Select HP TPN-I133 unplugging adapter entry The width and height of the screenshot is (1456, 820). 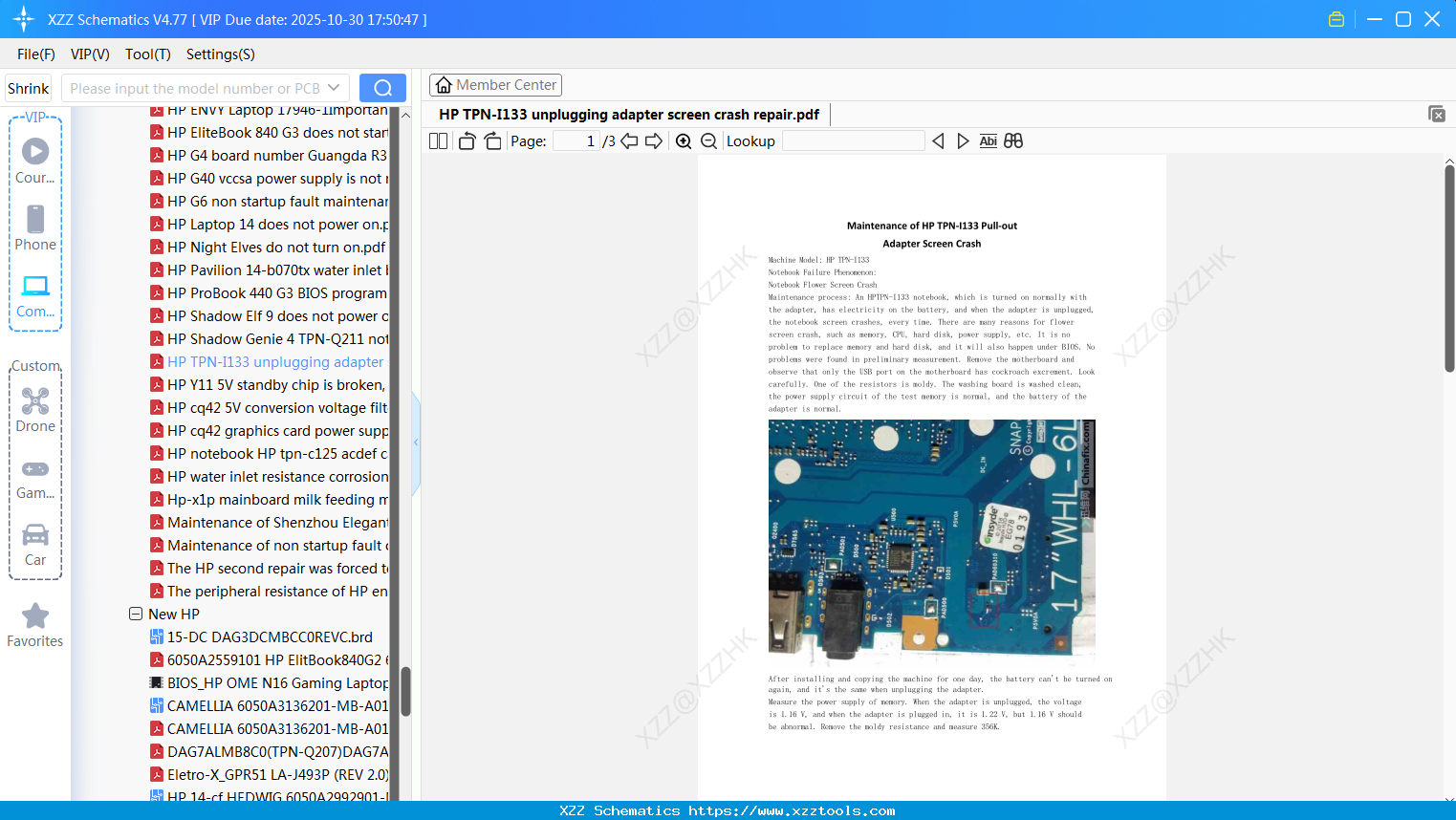pos(268,362)
